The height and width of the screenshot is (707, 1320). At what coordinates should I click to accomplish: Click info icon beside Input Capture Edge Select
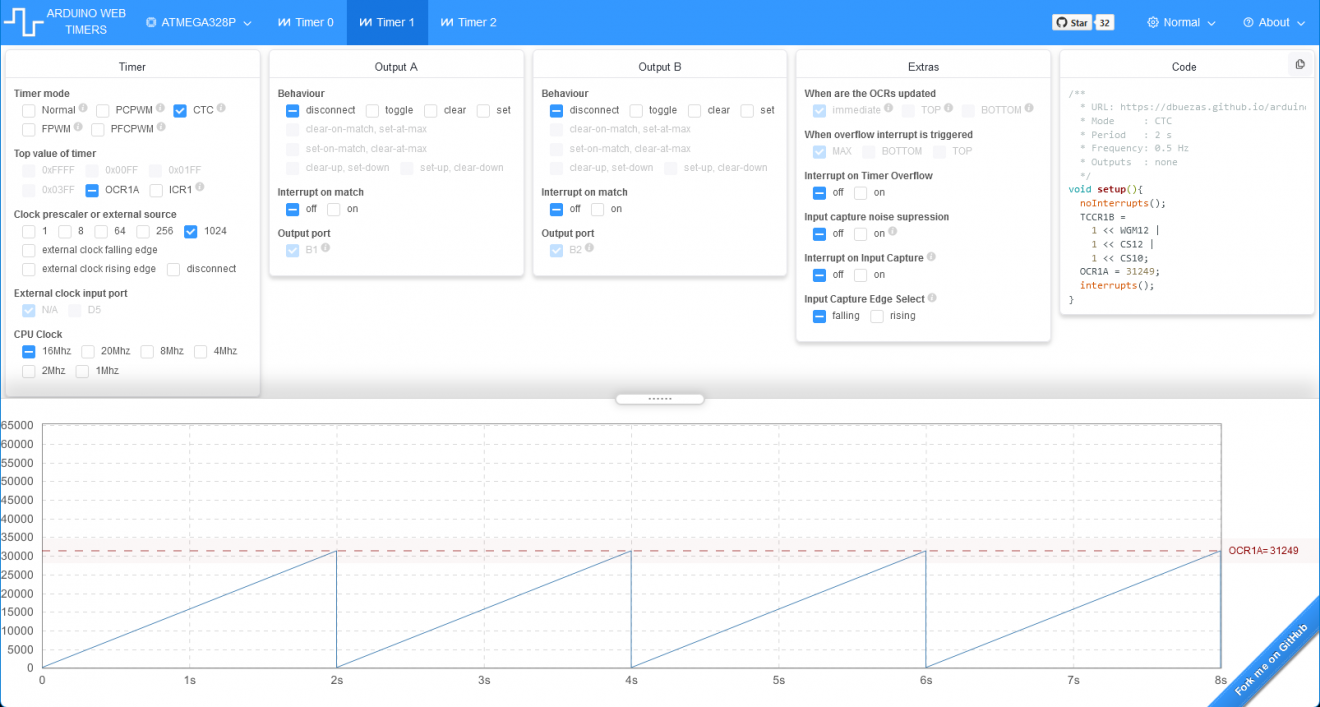(x=932, y=298)
